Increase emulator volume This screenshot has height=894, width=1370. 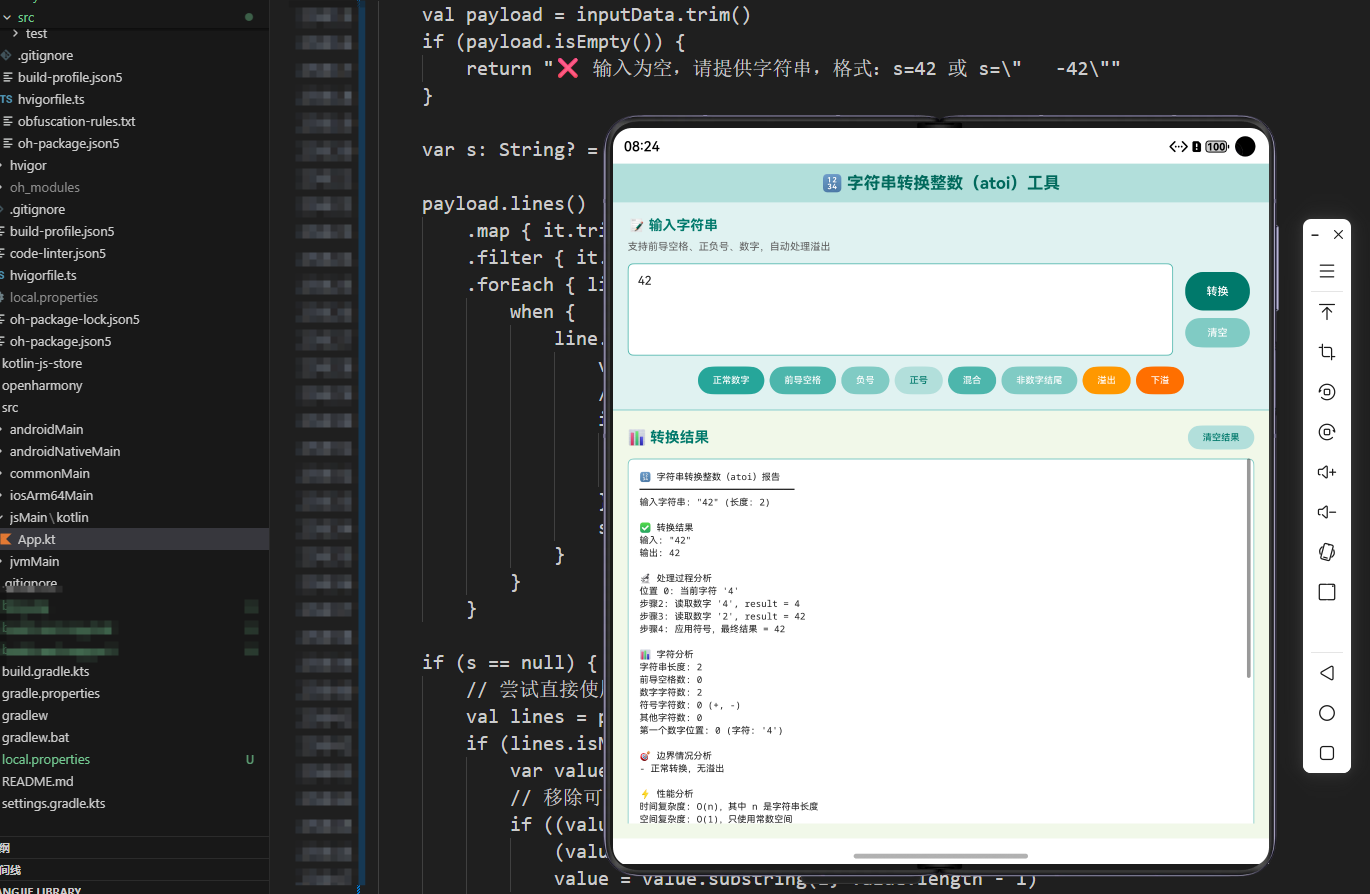point(1327,471)
